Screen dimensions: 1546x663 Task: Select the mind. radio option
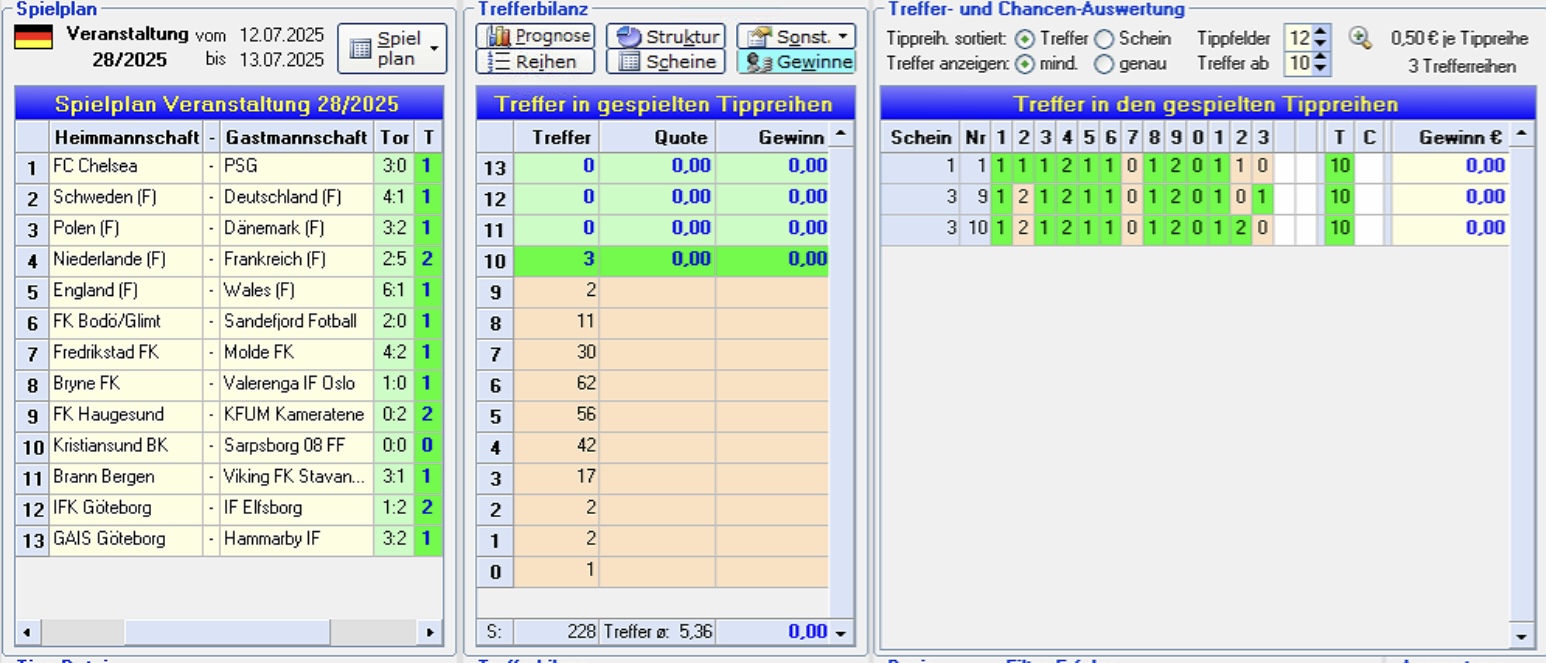coord(1024,64)
